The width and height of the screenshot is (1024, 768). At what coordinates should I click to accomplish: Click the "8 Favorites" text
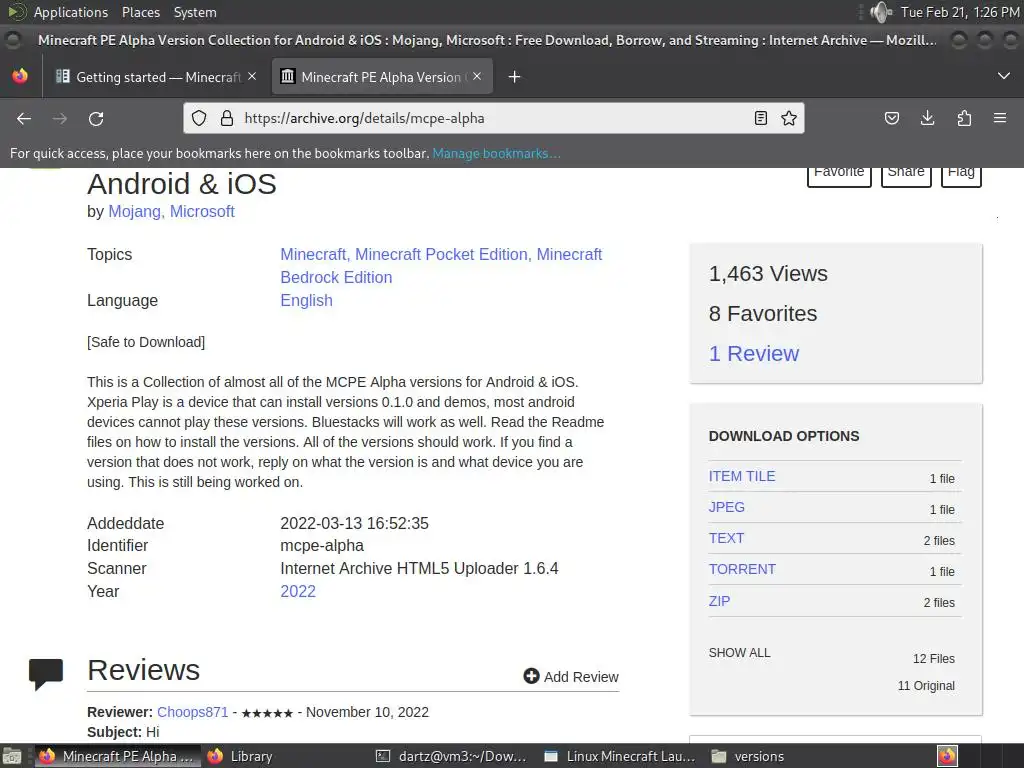tap(763, 313)
